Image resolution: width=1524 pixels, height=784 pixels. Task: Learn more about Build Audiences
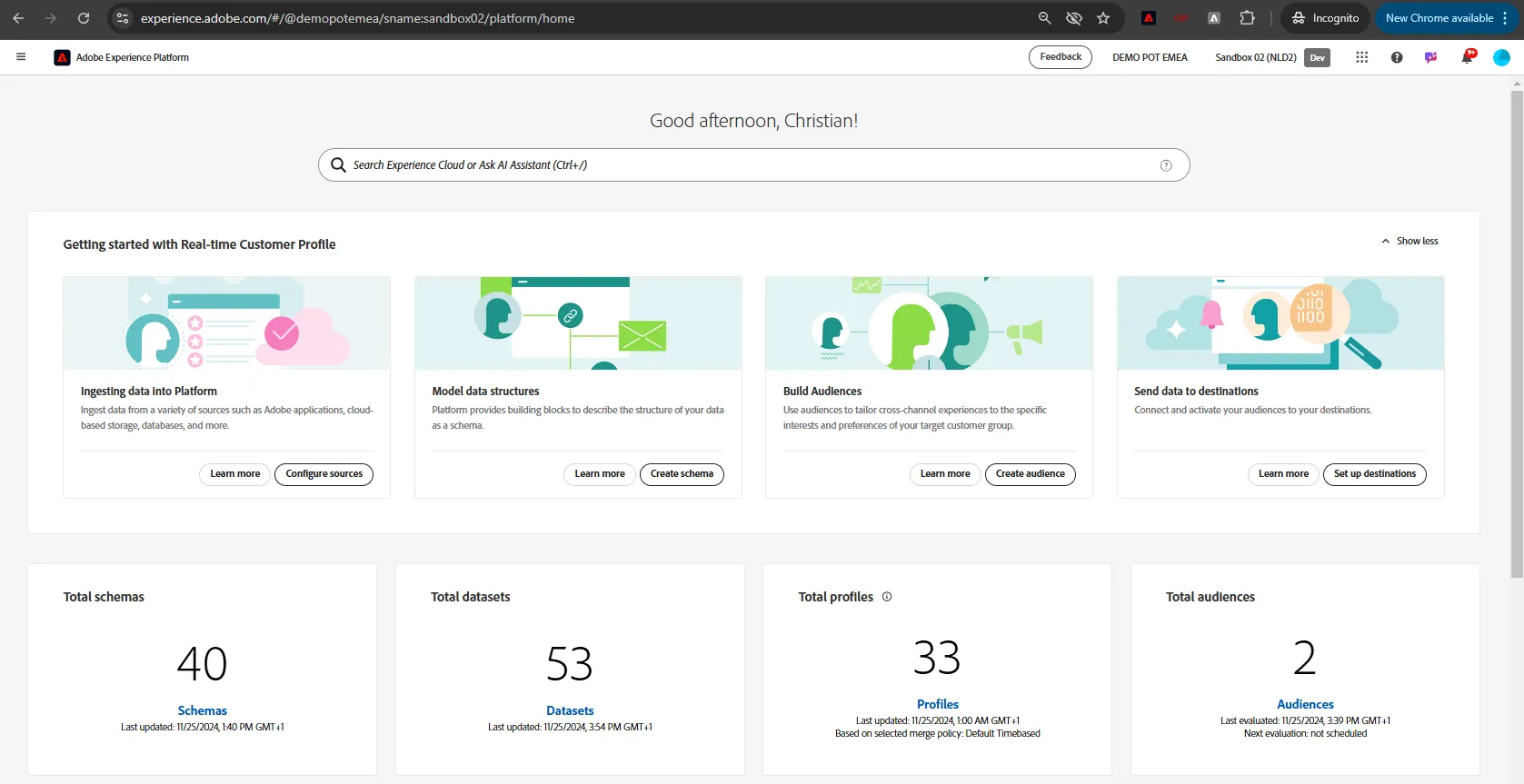tap(945, 474)
